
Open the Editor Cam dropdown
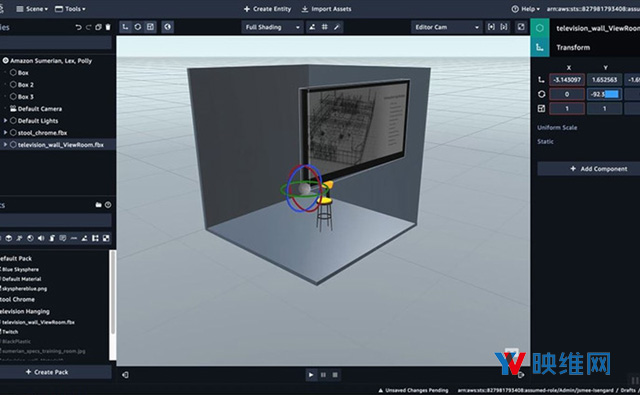pos(447,27)
